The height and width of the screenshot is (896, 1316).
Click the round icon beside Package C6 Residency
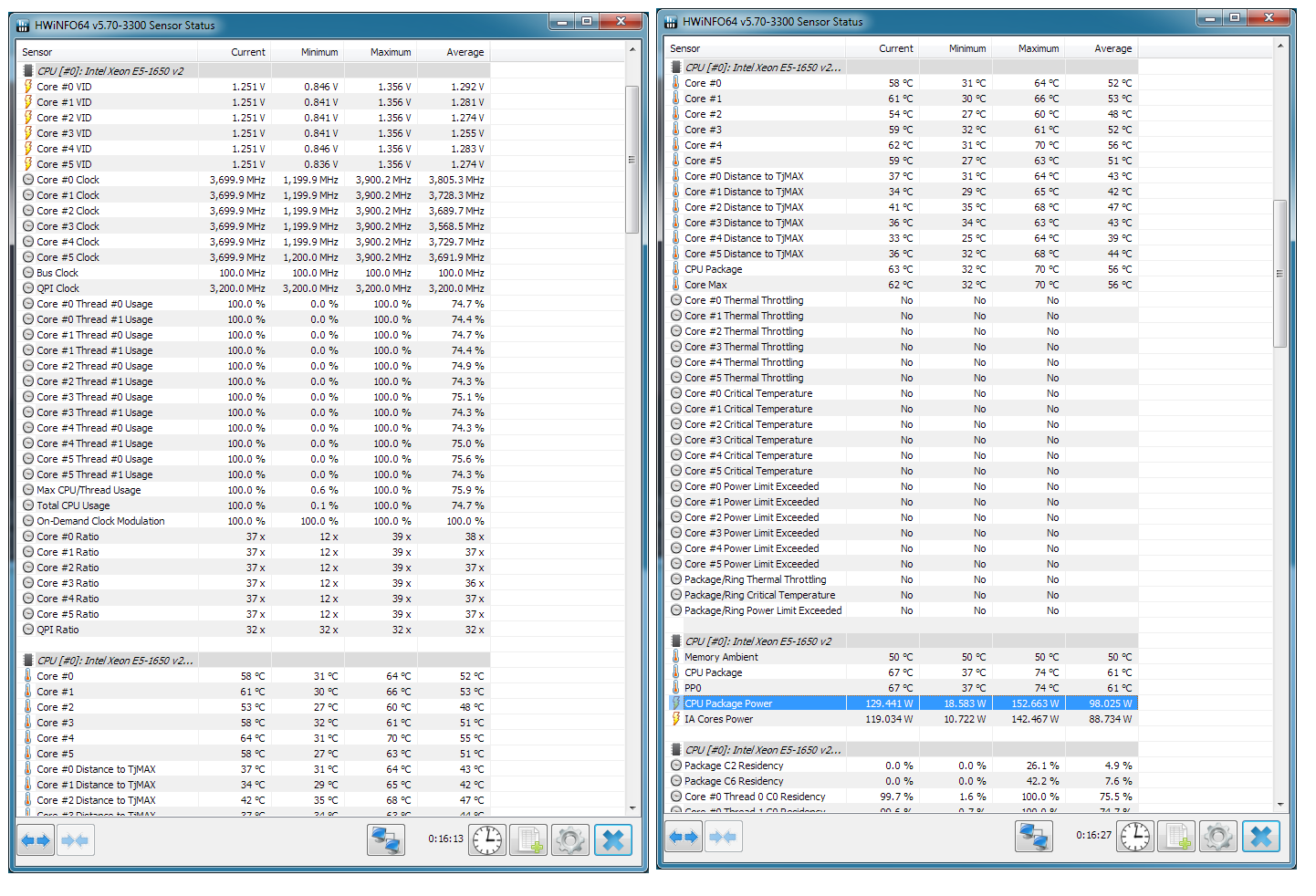coord(676,781)
